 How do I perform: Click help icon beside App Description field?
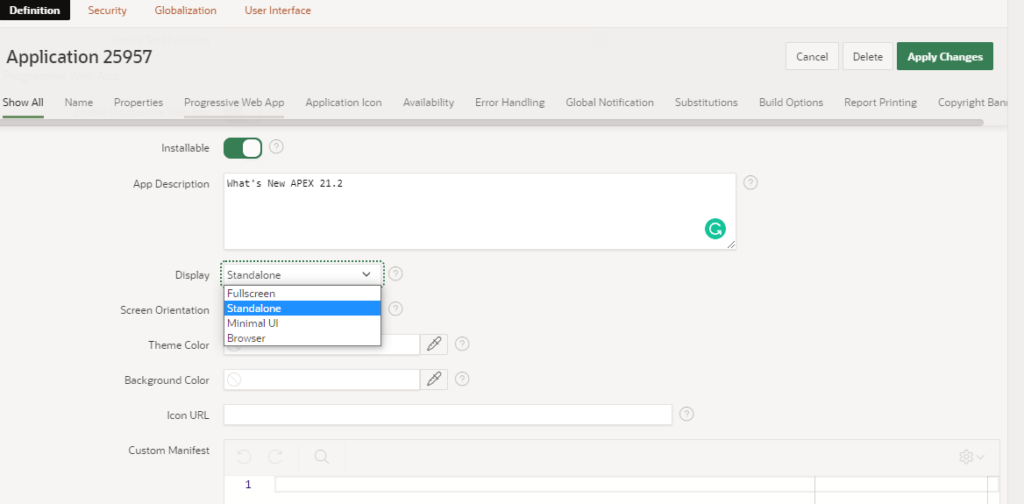750,183
